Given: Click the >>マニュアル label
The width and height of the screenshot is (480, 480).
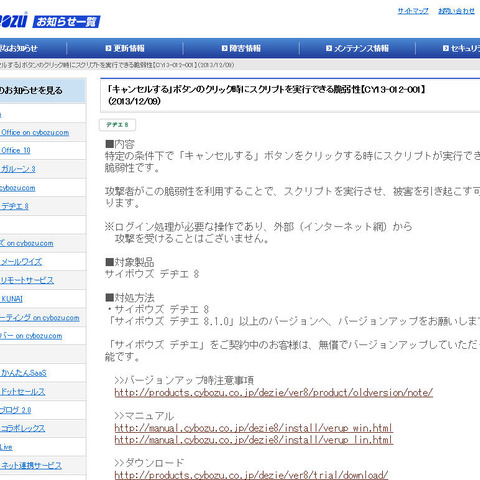Looking at the screenshot, I should (x=144, y=416).
